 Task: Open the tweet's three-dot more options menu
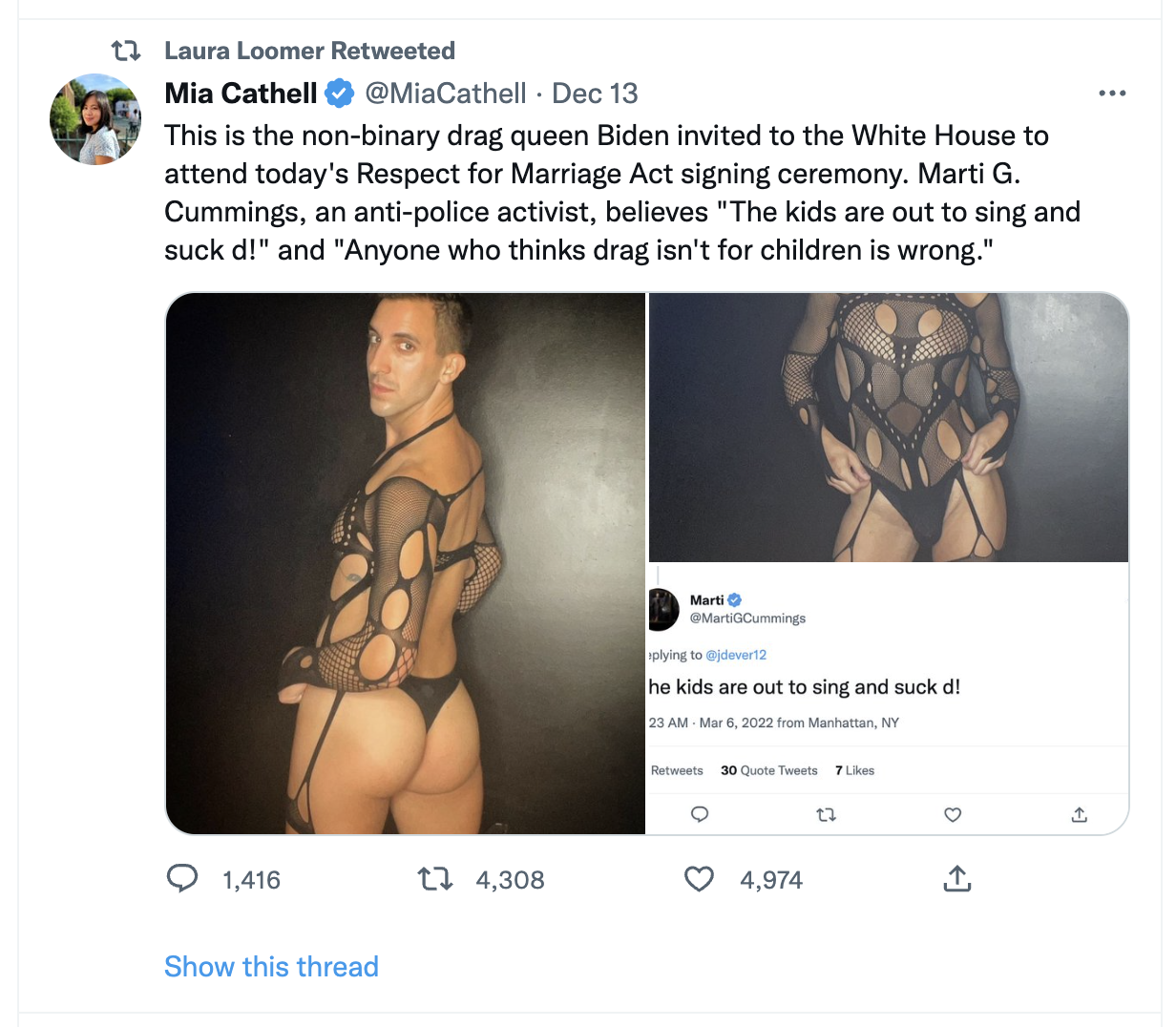click(x=1112, y=94)
